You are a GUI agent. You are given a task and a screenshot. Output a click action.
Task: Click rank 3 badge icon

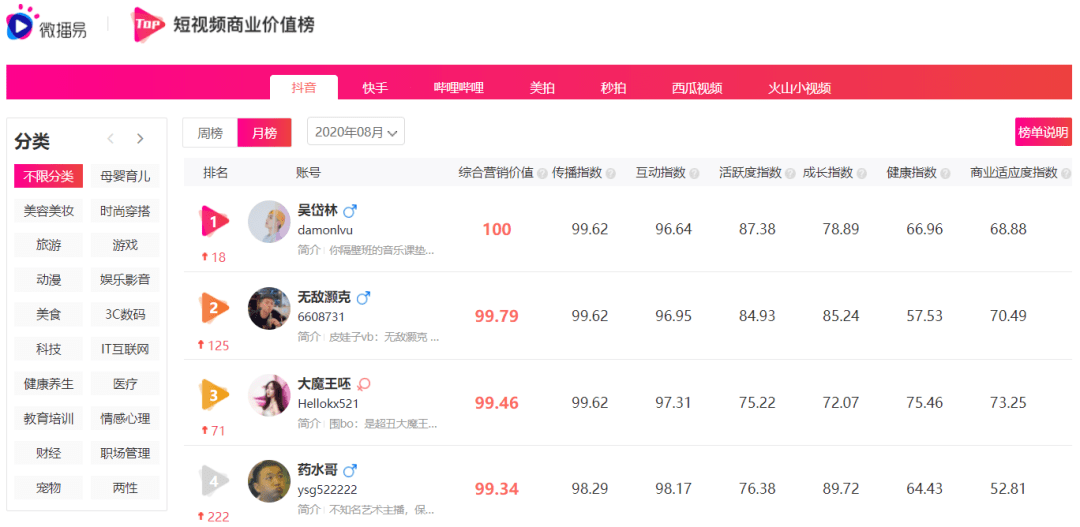click(214, 395)
